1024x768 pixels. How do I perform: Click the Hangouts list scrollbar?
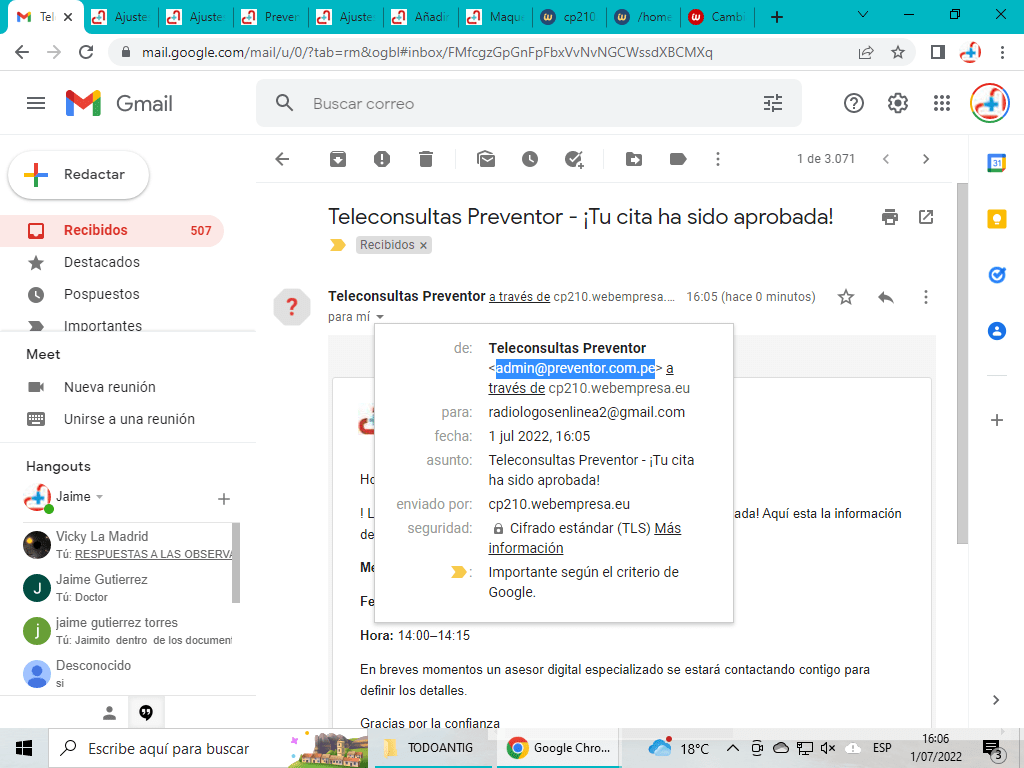(x=236, y=562)
